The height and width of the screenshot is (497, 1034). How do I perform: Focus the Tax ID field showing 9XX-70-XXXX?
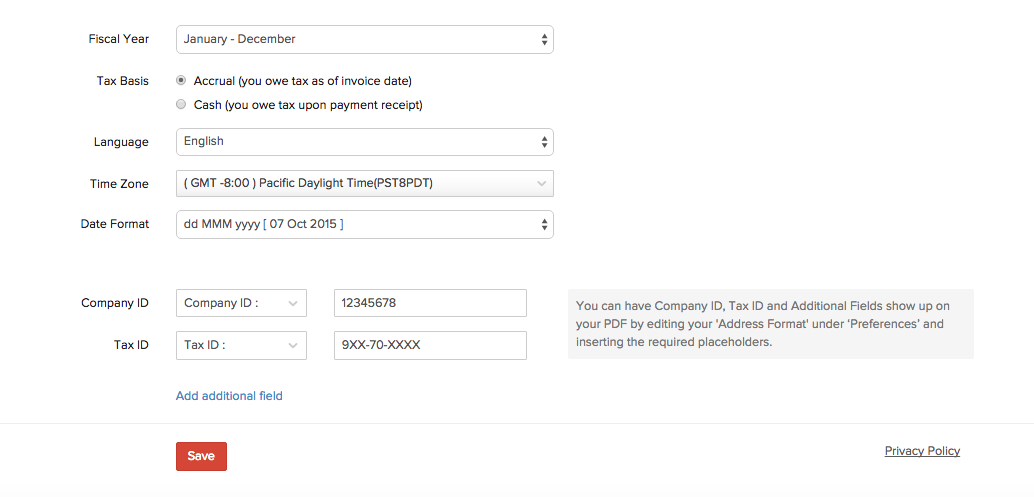[429, 346]
